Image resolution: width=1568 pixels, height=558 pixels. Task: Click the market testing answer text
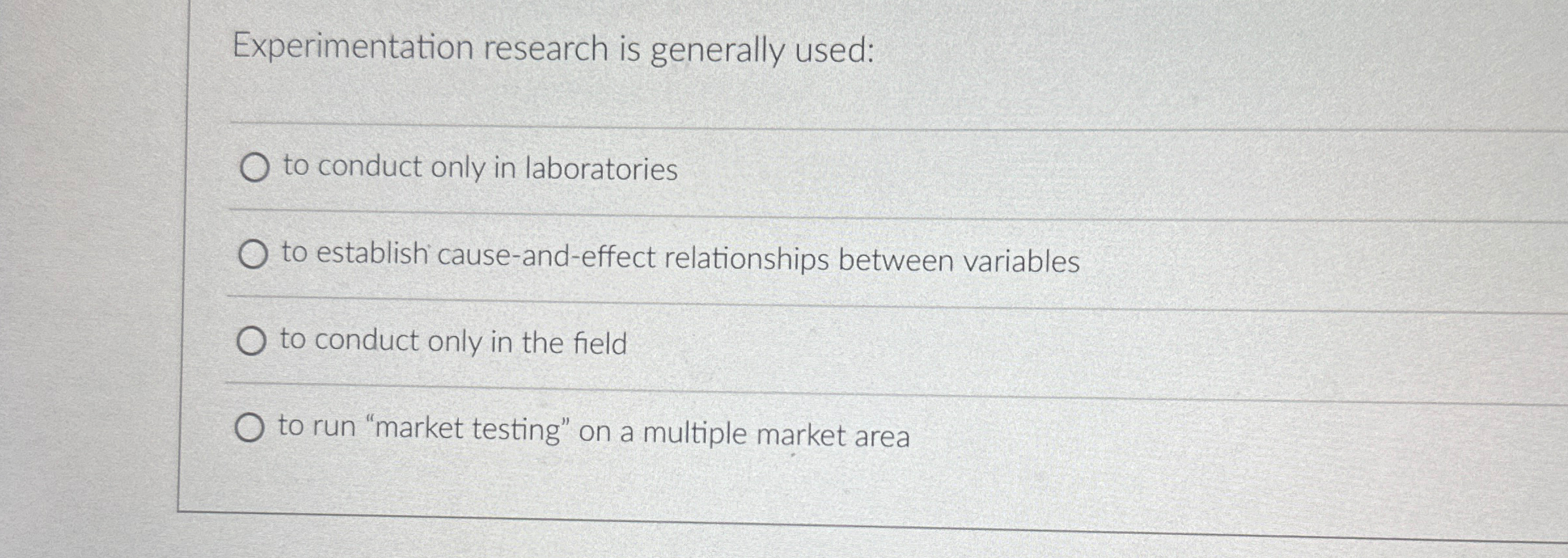coord(592,432)
